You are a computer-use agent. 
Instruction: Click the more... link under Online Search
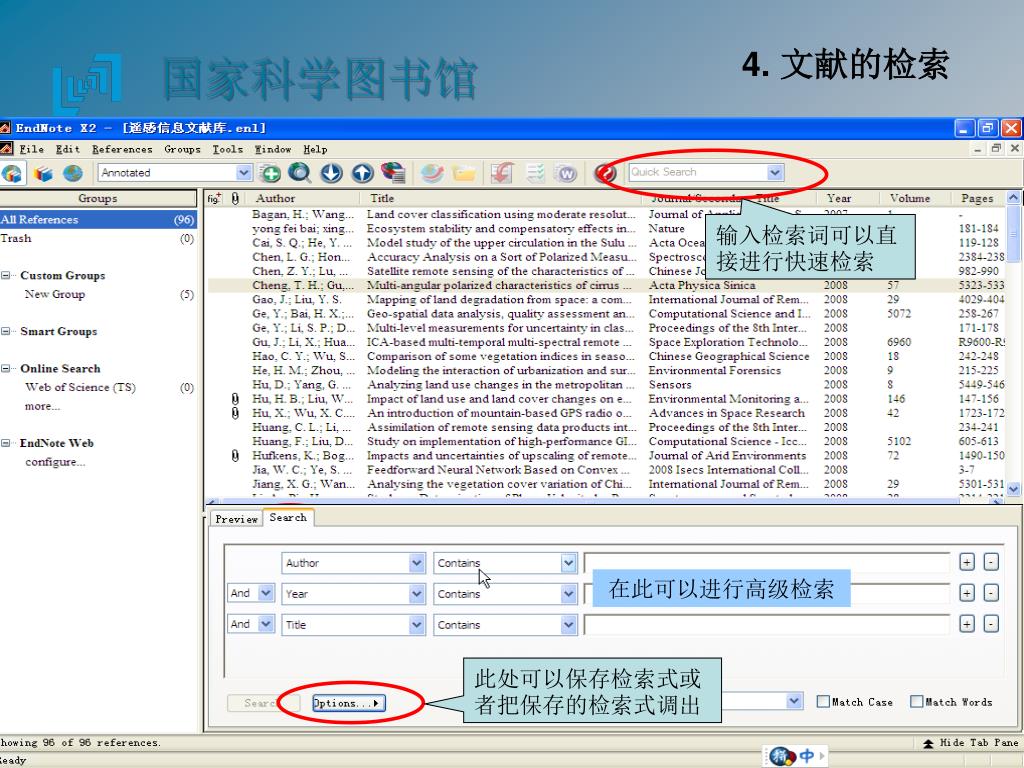pos(42,406)
